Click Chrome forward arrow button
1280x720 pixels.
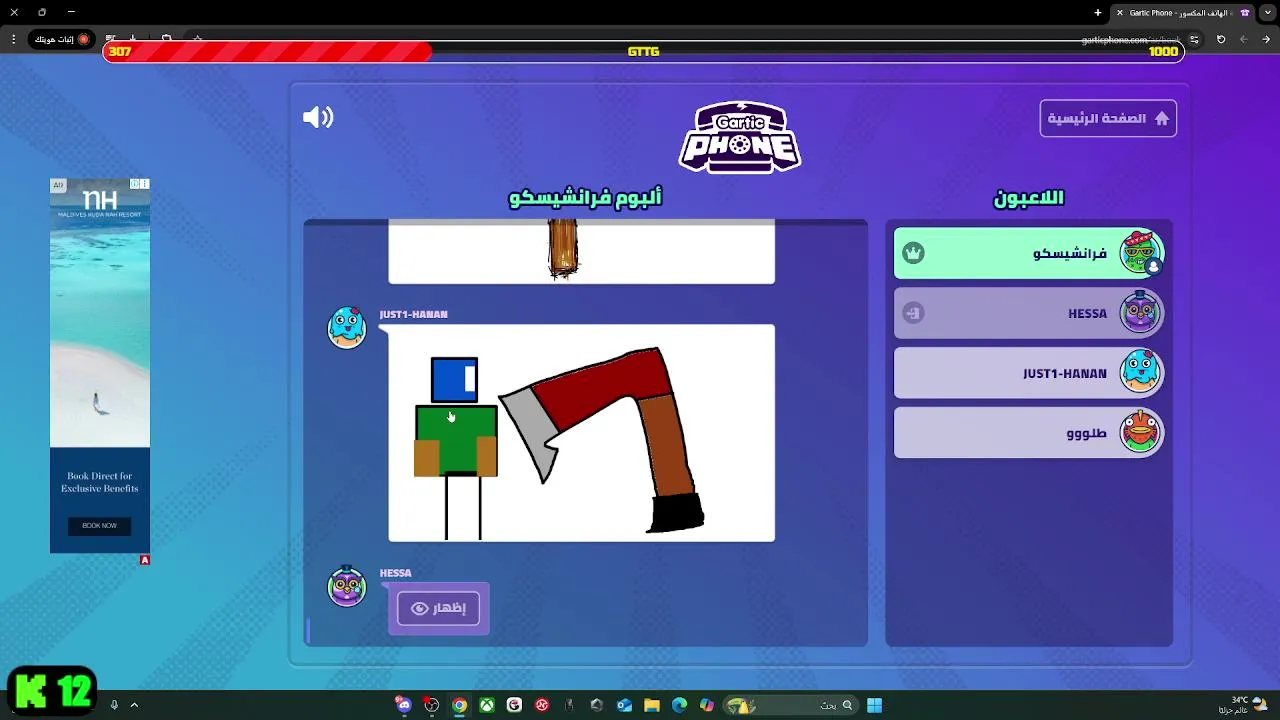(x=1243, y=39)
